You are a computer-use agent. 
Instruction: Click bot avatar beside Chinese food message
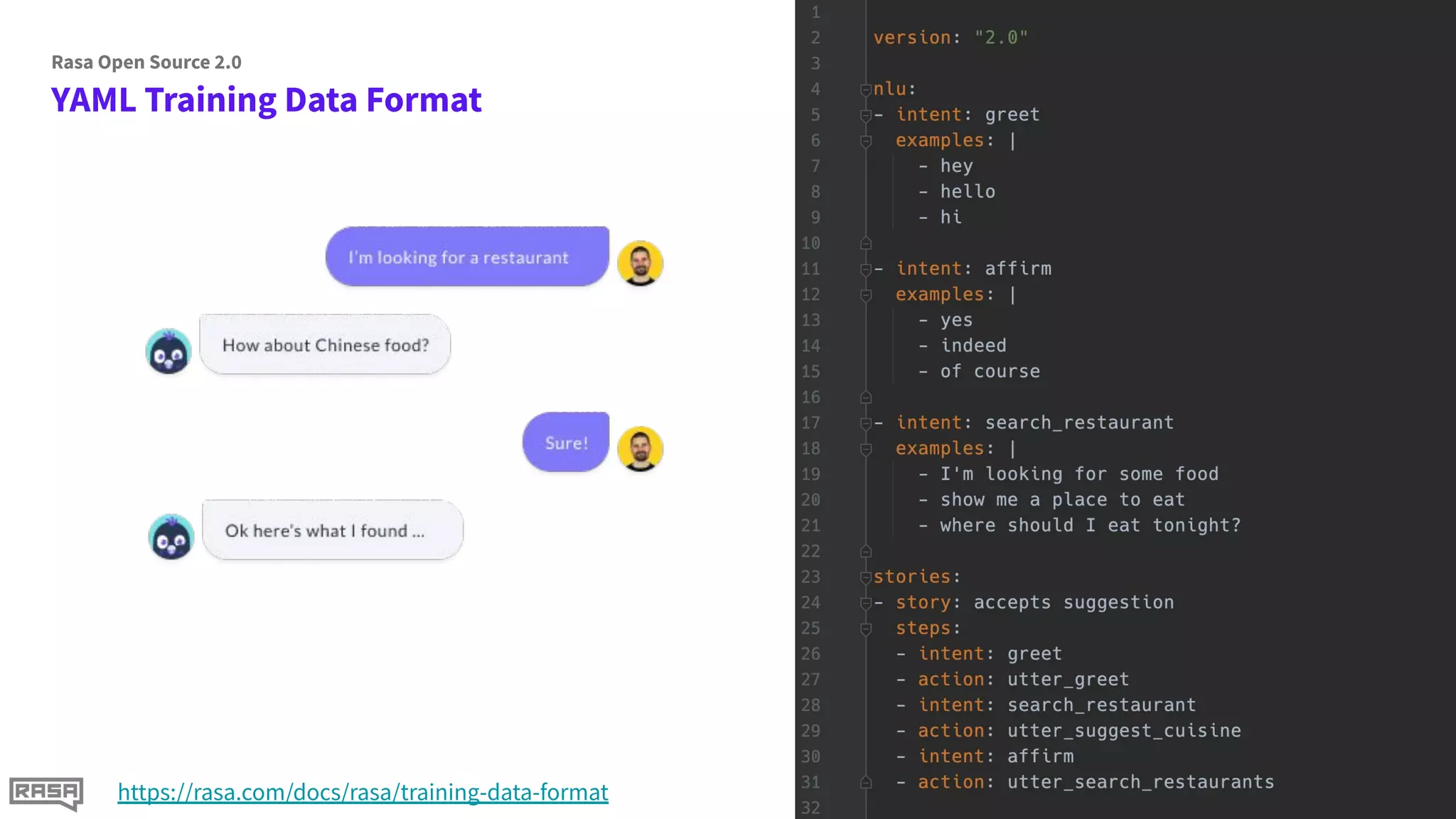pyautogui.click(x=168, y=351)
